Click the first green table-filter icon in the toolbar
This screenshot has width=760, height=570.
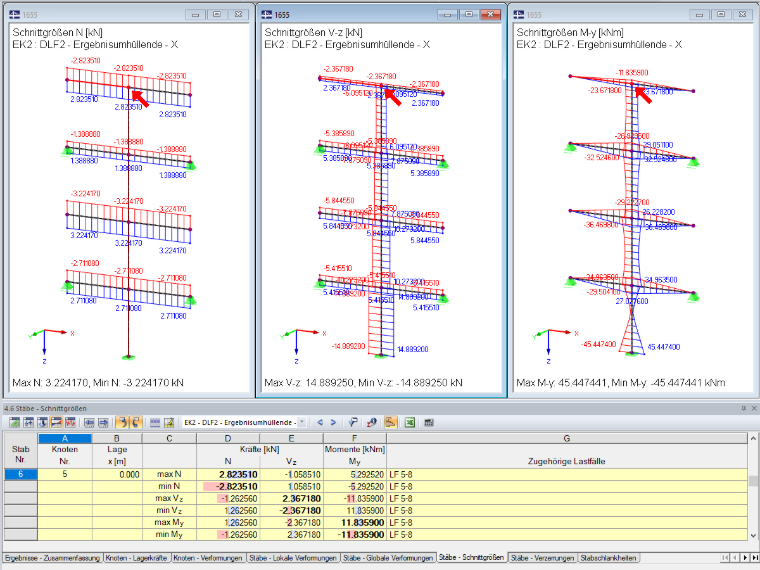(x=15, y=423)
